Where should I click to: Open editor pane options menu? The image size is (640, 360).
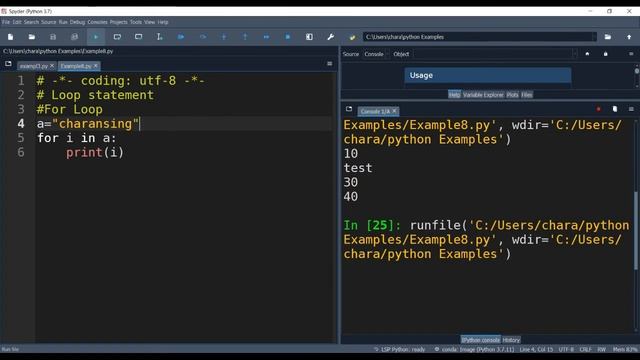tap(329, 64)
